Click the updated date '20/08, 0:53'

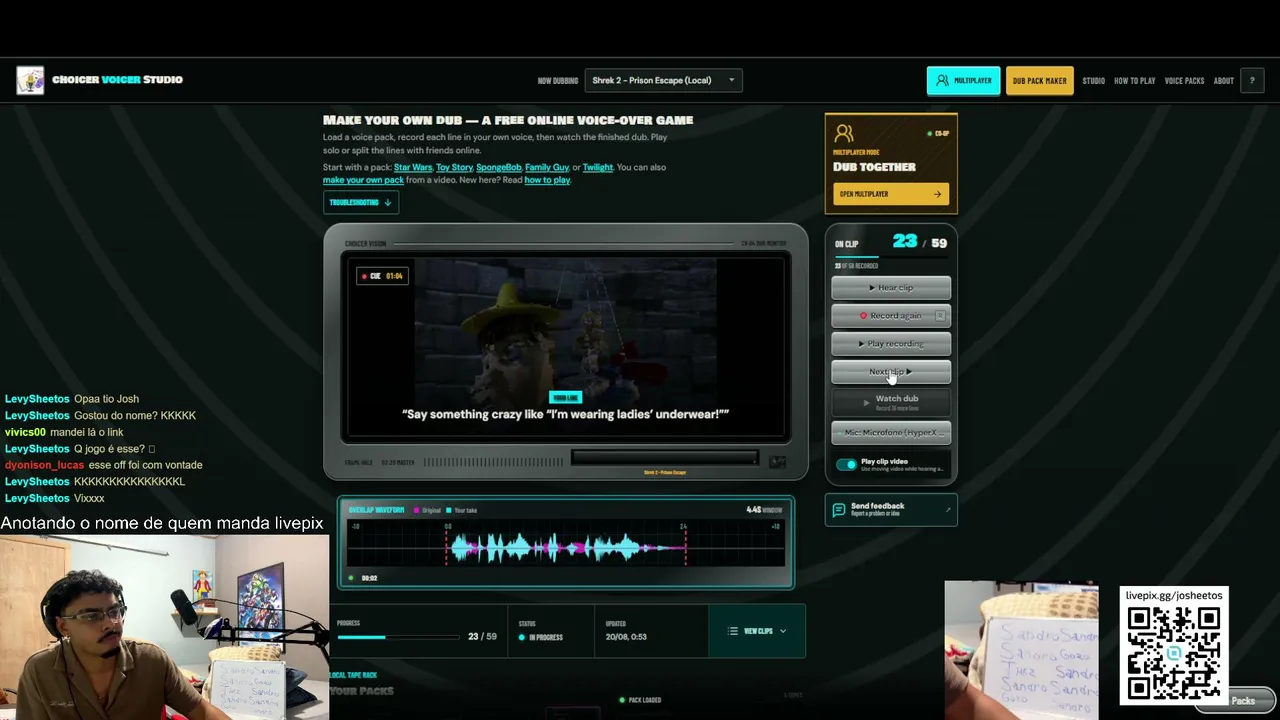(626, 637)
